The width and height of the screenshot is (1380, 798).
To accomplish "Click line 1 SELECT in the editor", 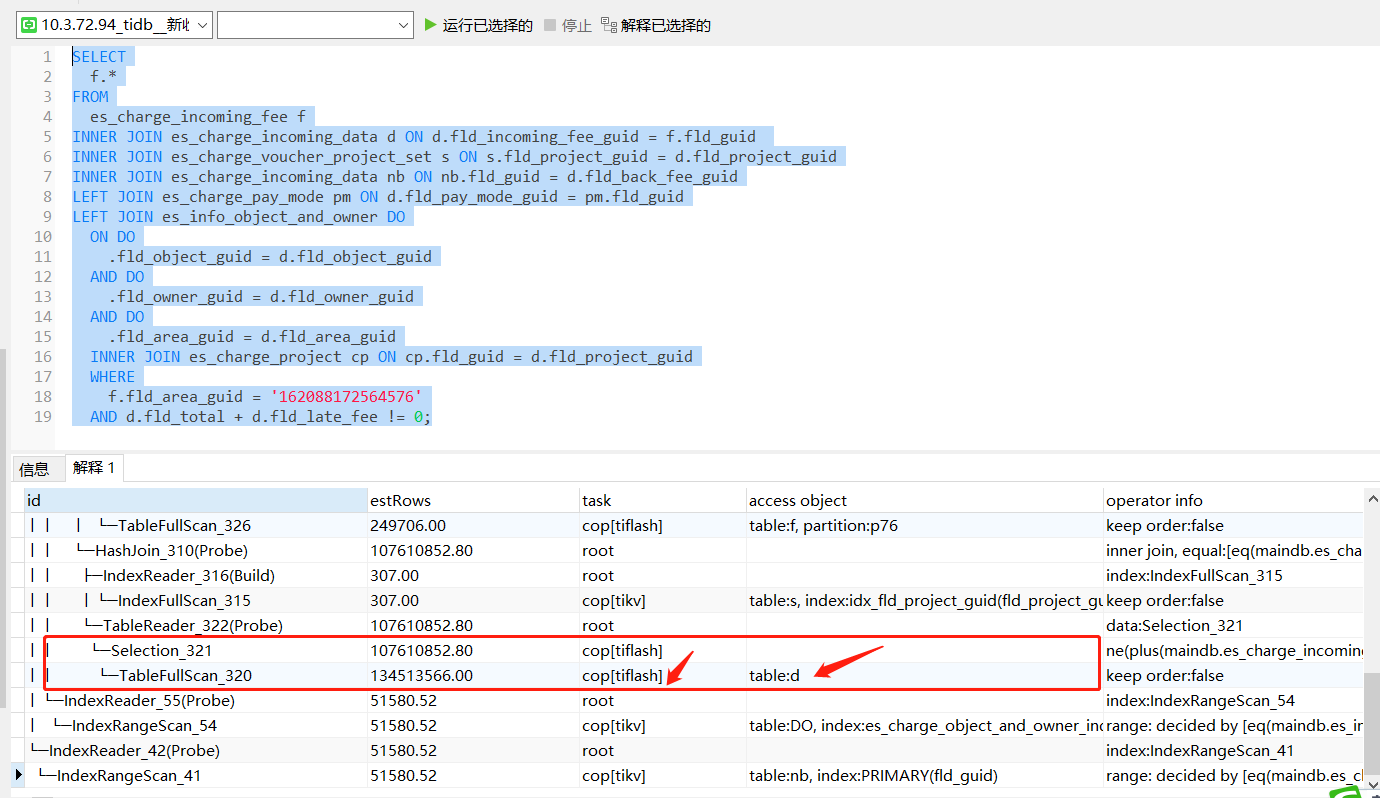I will click(x=99, y=56).
